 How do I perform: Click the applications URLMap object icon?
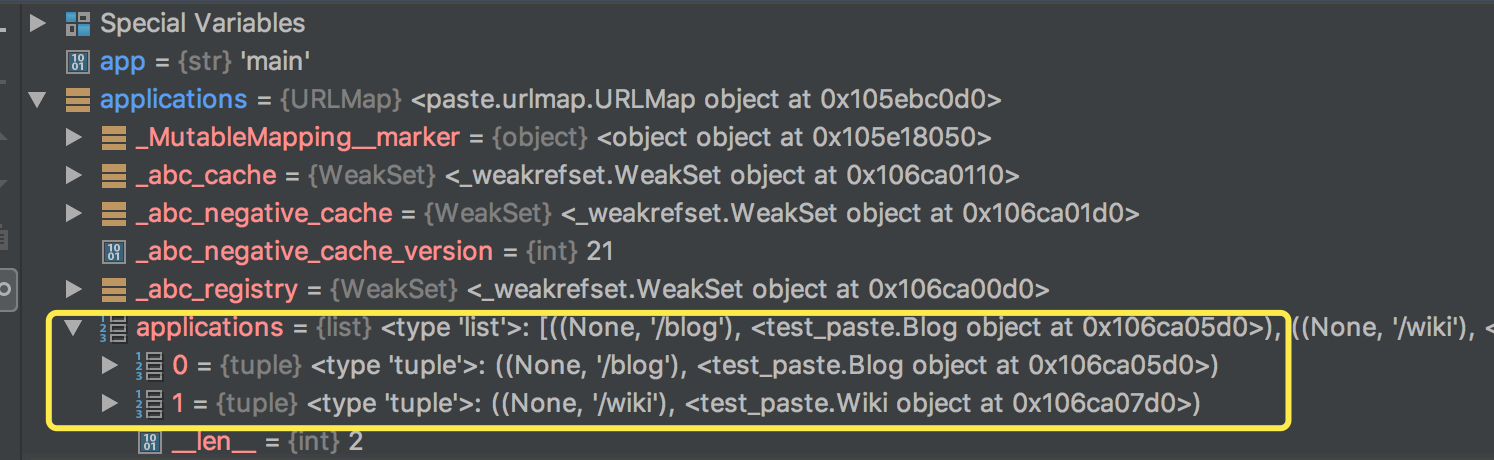77,99
